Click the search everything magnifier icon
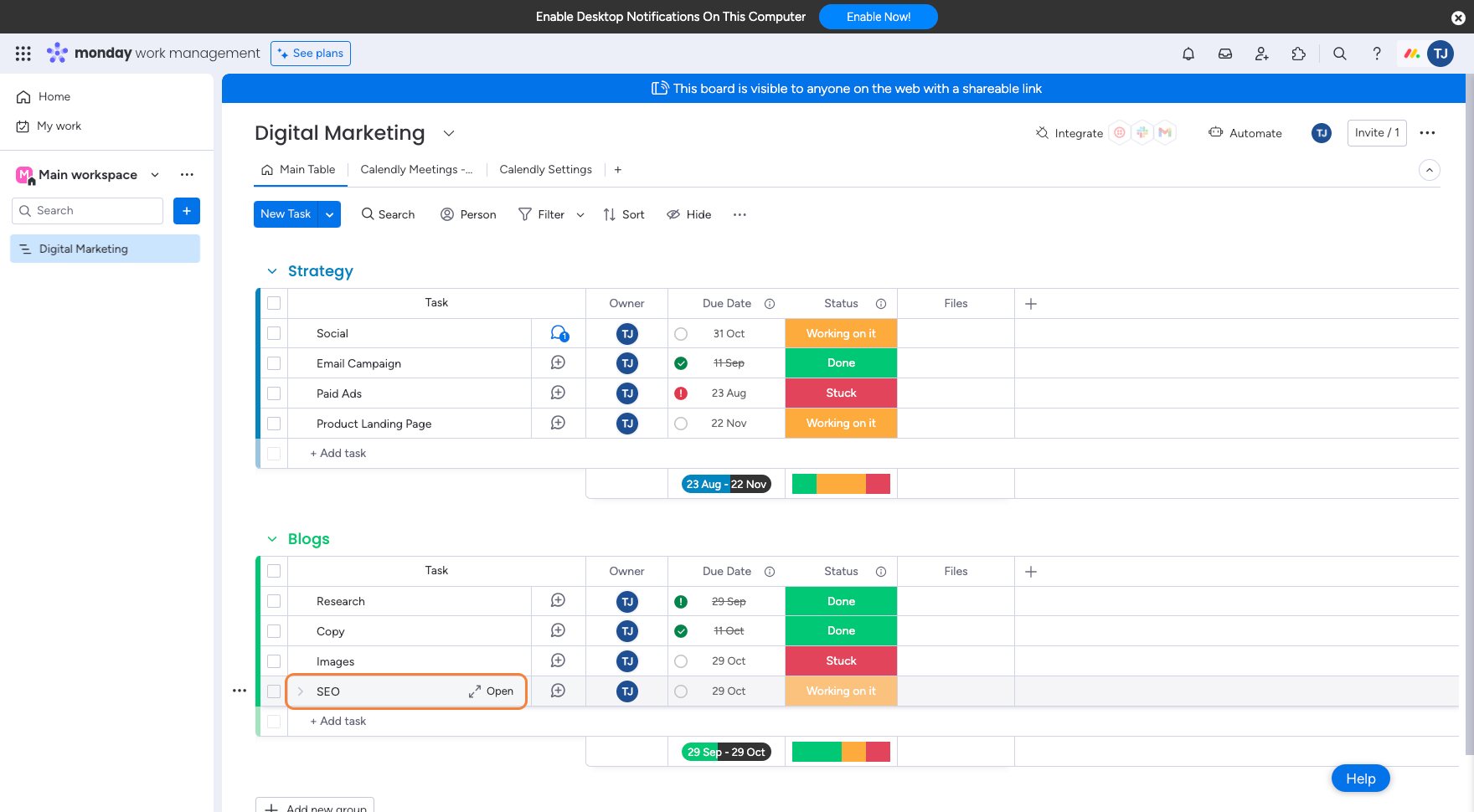The height and width of the screenshot is (812, 1474). [1339, 54]
